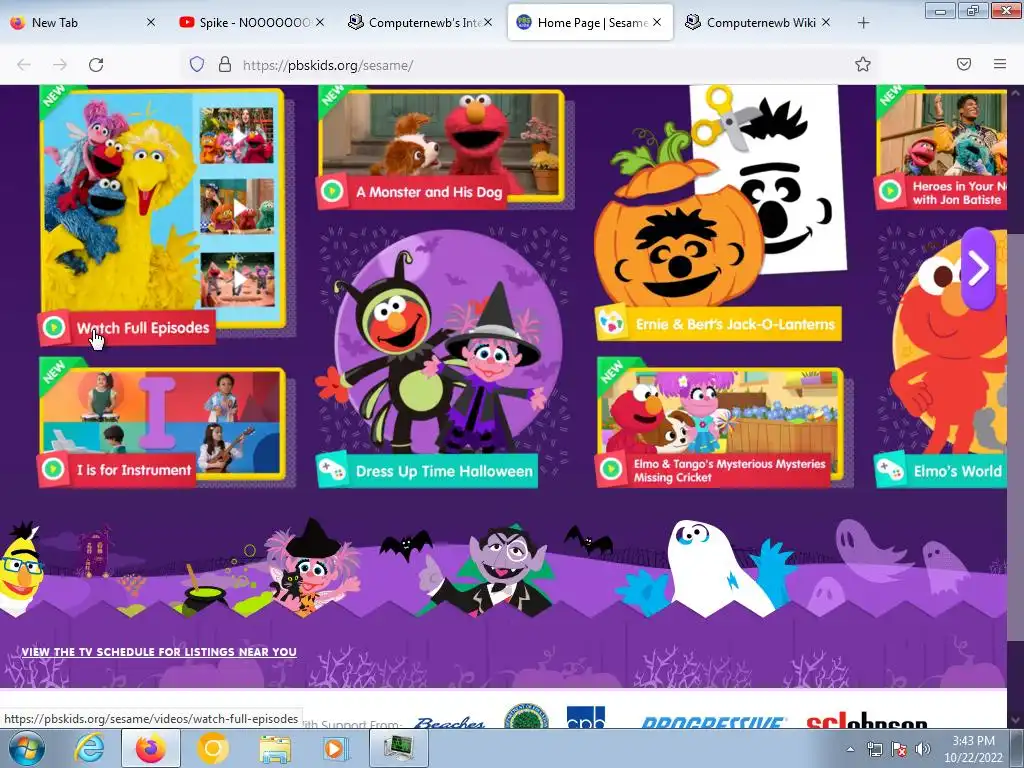Close the Spike YouTube tab
The width and height of the screenshot is (1024, 768).
pos(320,23)
